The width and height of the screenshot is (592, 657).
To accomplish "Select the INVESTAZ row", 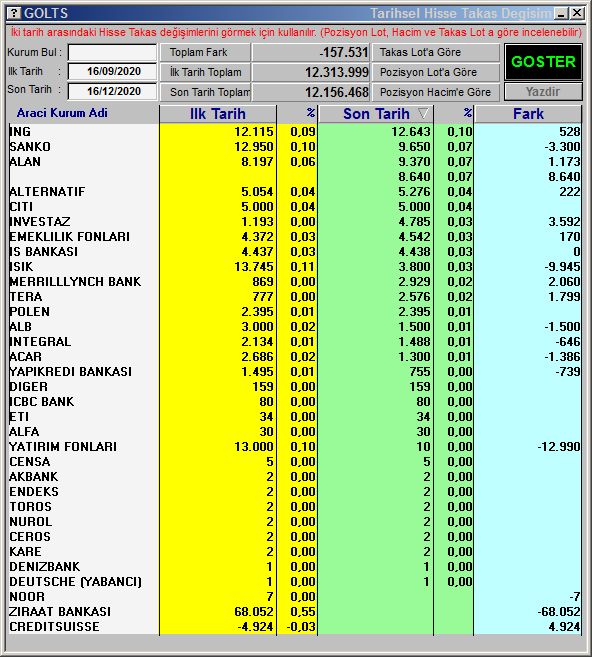I will pyautogui.click(x=295, y=222).
